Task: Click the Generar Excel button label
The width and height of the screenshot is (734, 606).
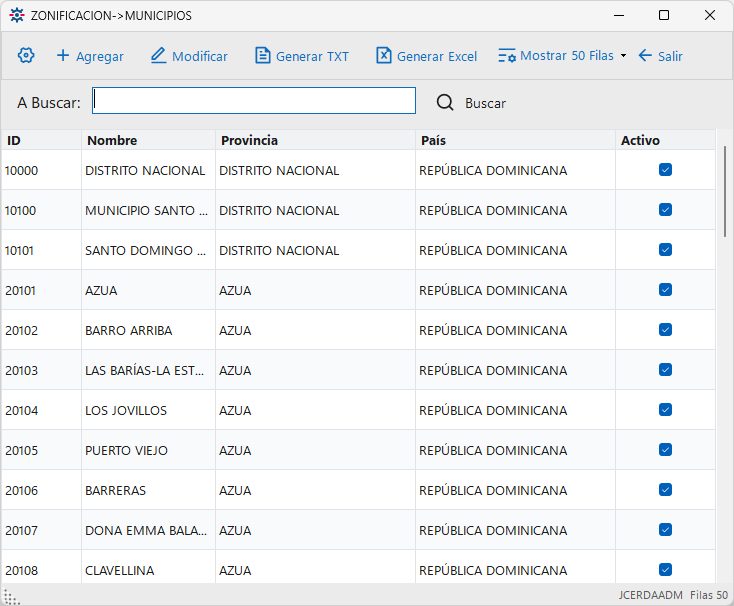Action: pos(437,57)
